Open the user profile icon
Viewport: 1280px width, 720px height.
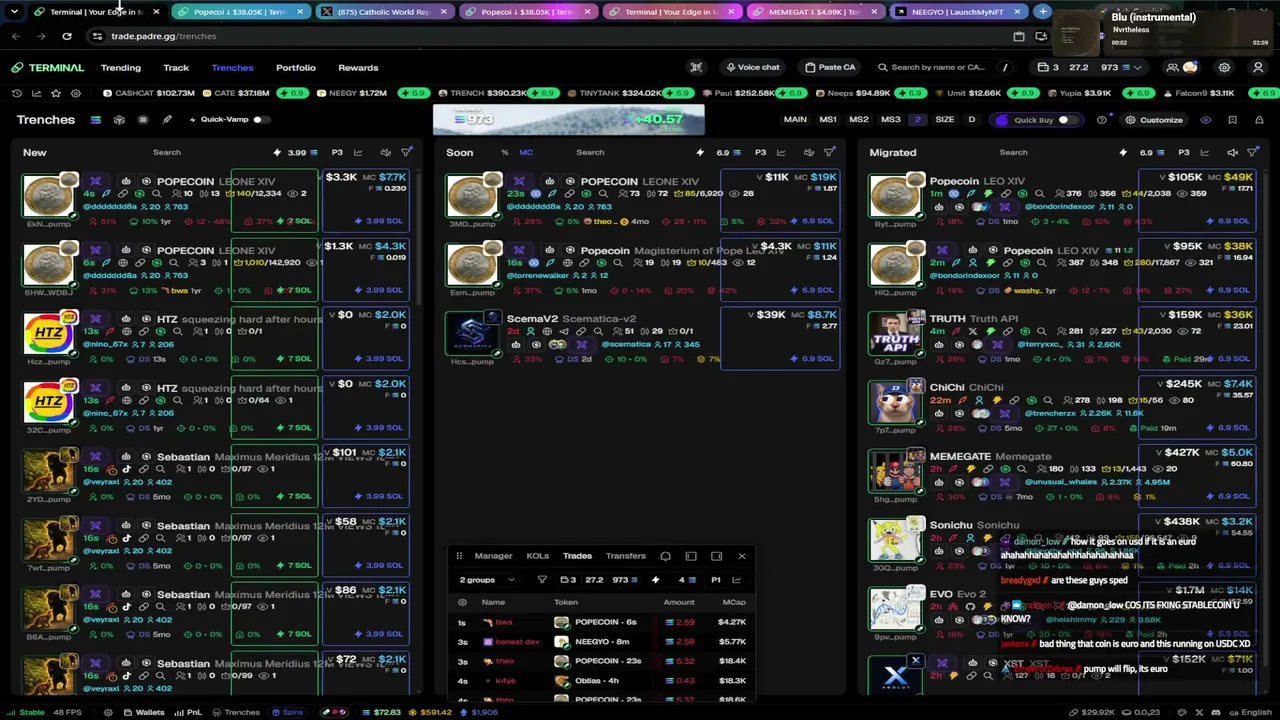pos(1258,68)
